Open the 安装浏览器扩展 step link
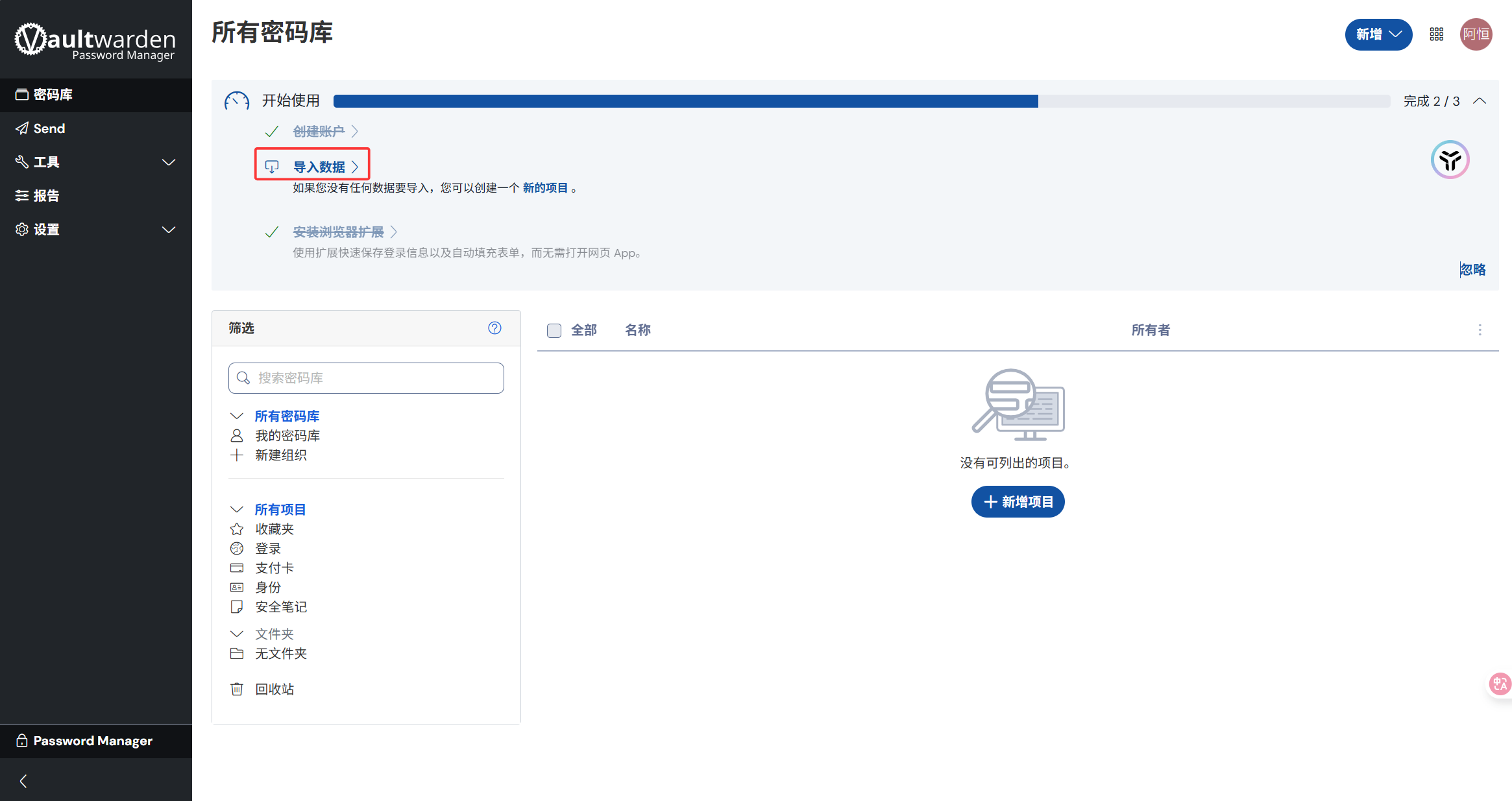The image size is (1512, 801). point(345,232)
